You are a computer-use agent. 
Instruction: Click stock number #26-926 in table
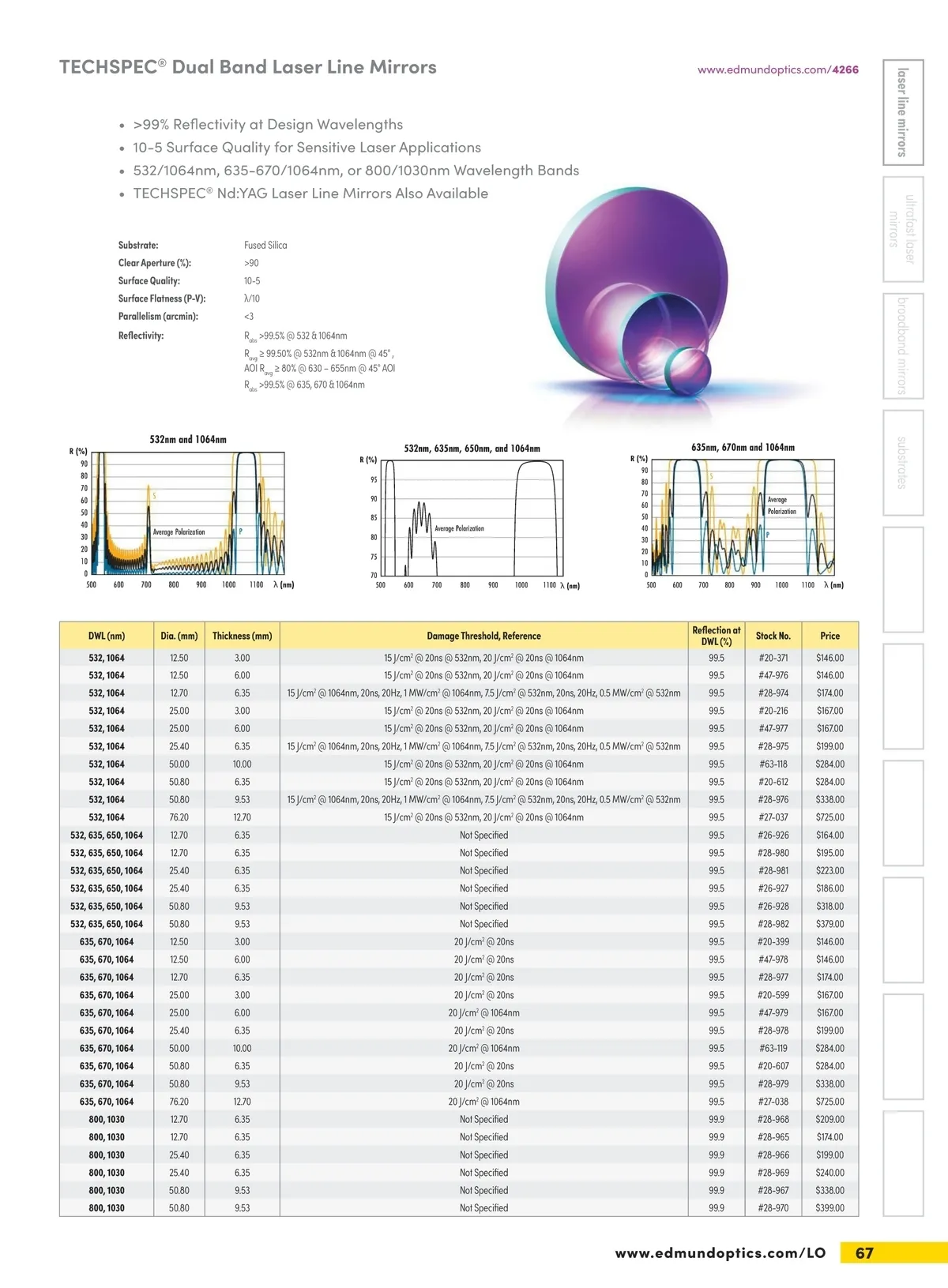click(773, 836)
